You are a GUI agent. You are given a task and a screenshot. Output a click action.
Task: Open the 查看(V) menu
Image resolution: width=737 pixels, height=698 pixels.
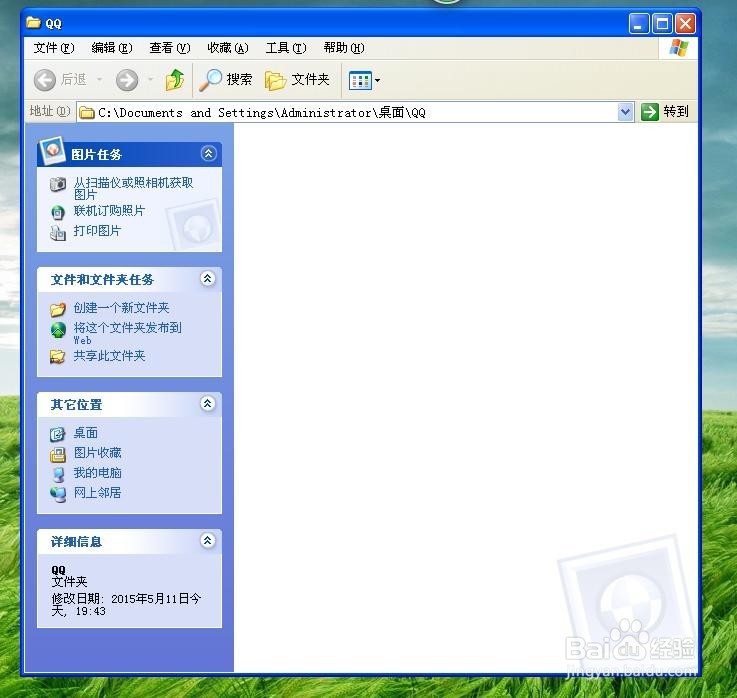[x=170, y=48]
